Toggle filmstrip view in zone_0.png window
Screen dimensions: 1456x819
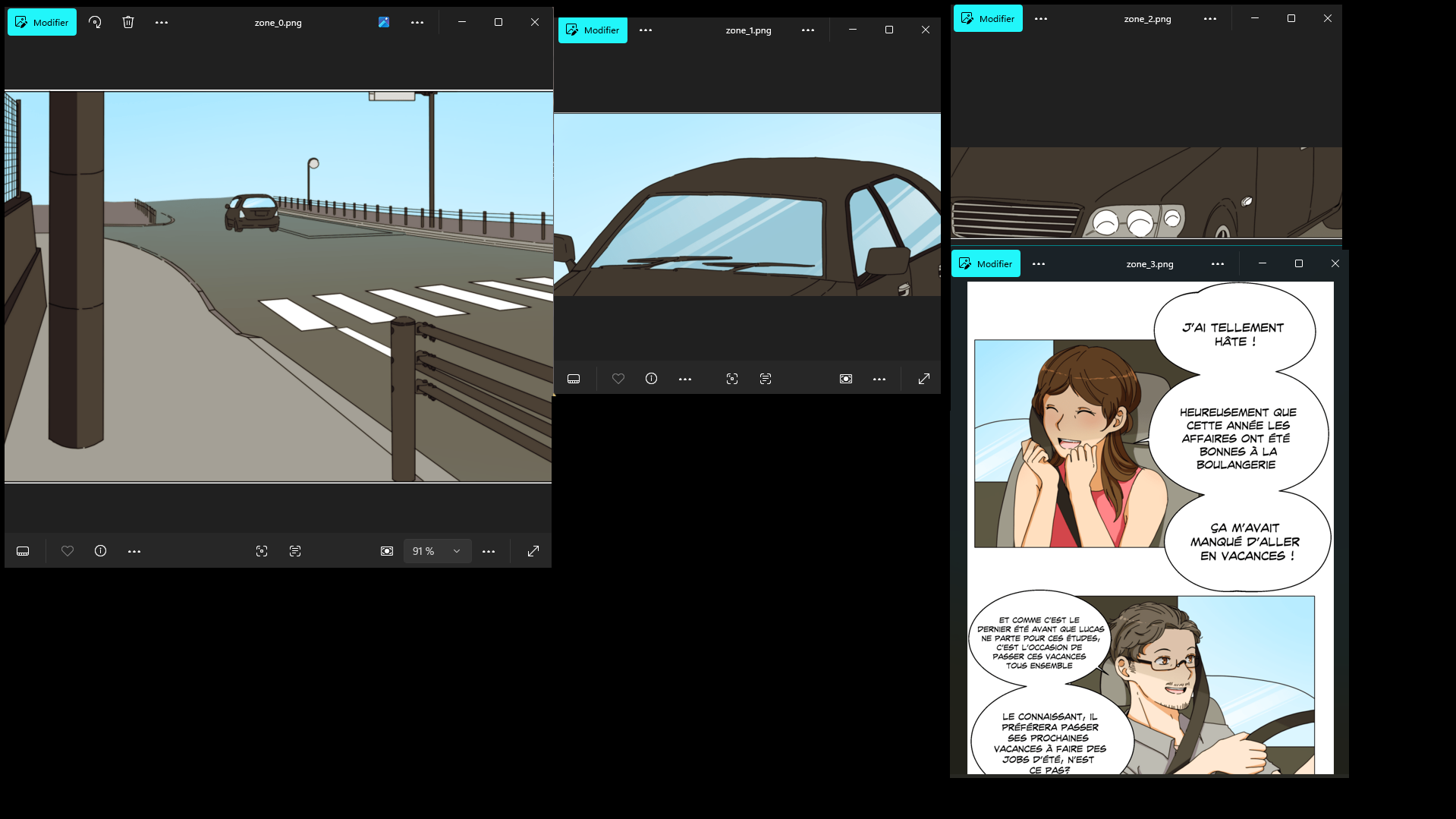tap(23, 551)
